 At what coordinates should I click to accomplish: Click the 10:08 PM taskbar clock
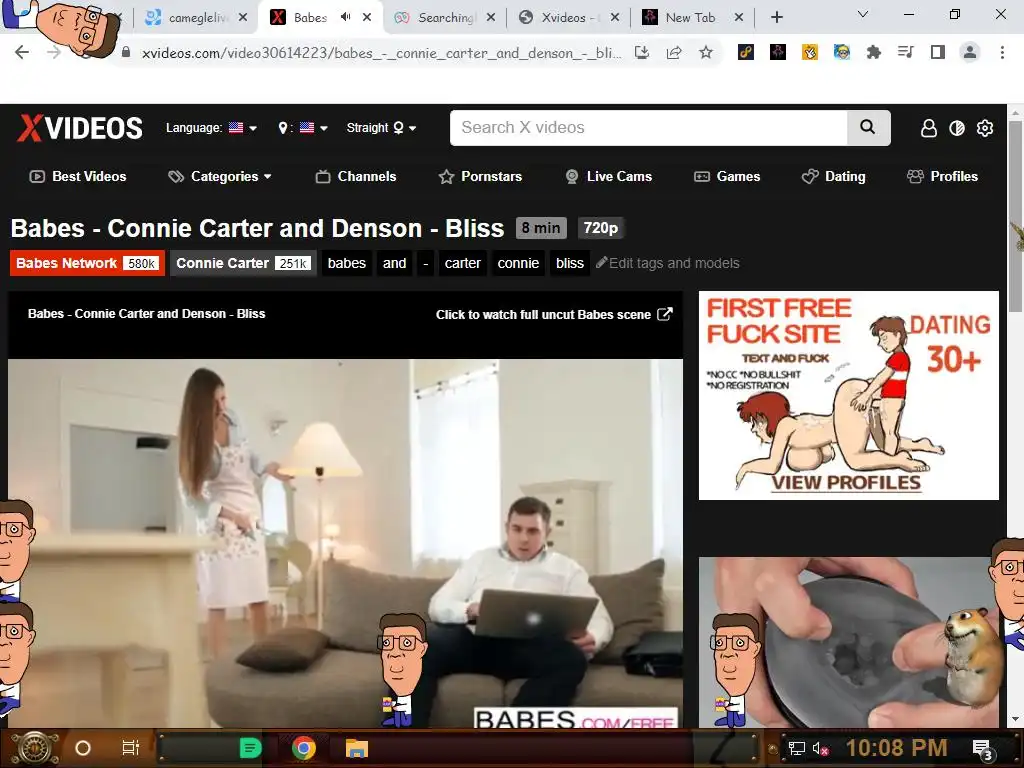click(896, 748)
